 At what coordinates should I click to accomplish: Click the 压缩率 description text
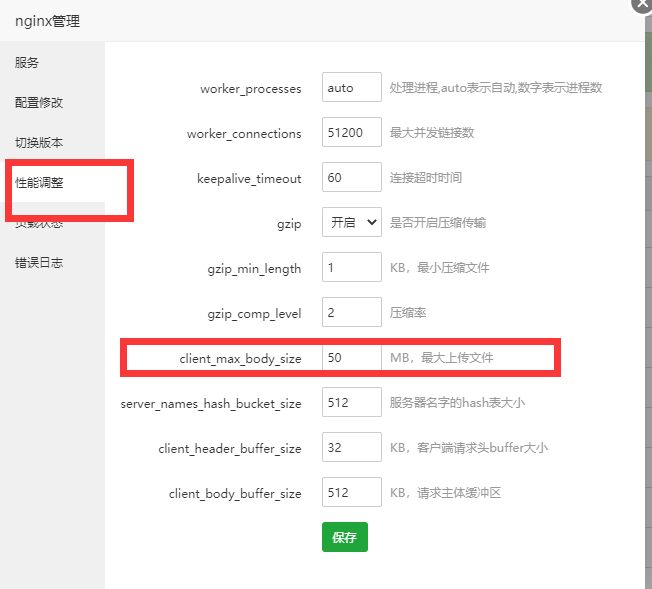click(x=408, y=312)
